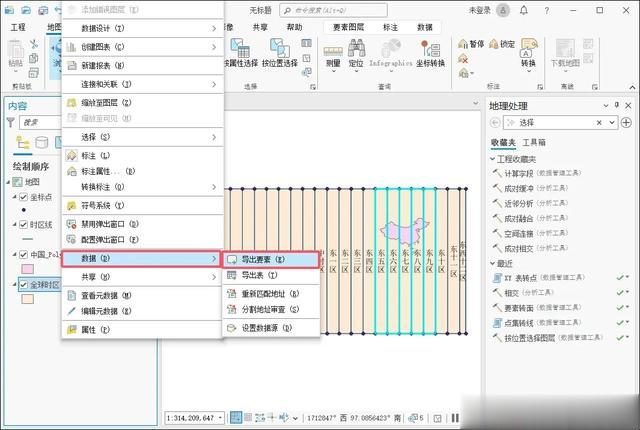Select list by data source cylinder icon
This screenshot has width=640, height=430.
[42, 142]
